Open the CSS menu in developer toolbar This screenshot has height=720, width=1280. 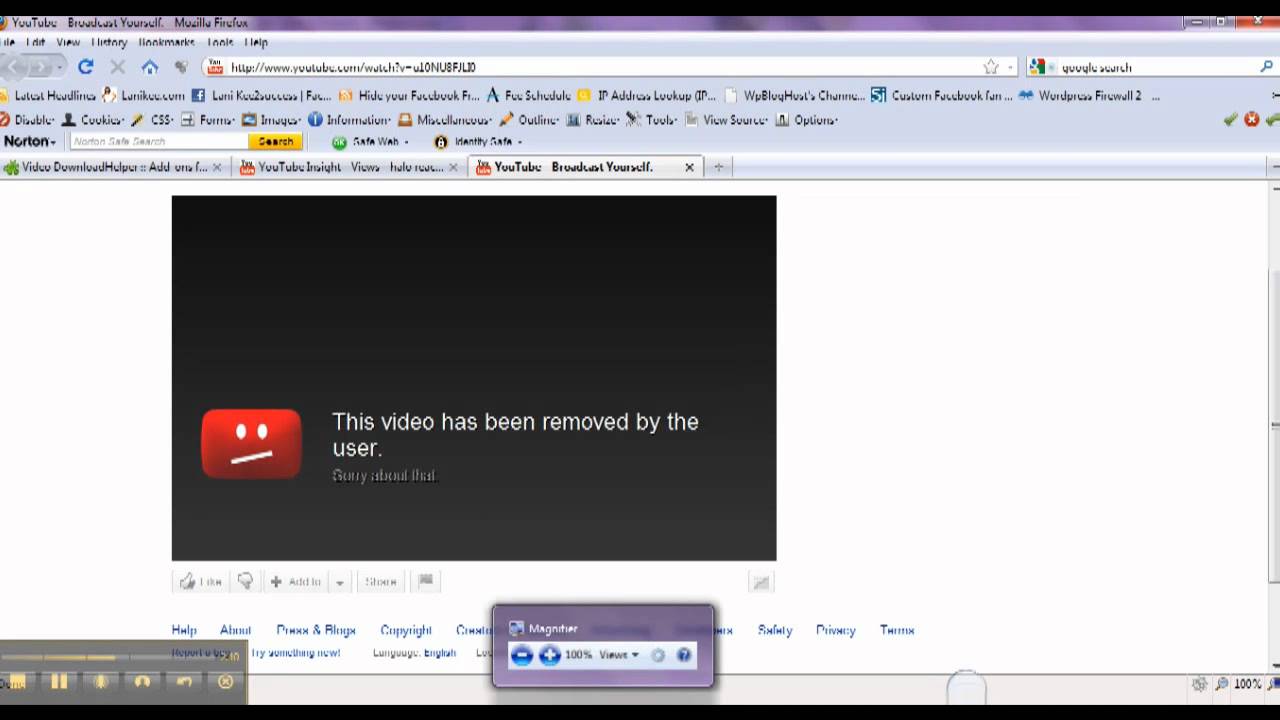click(x=152, y=120)
